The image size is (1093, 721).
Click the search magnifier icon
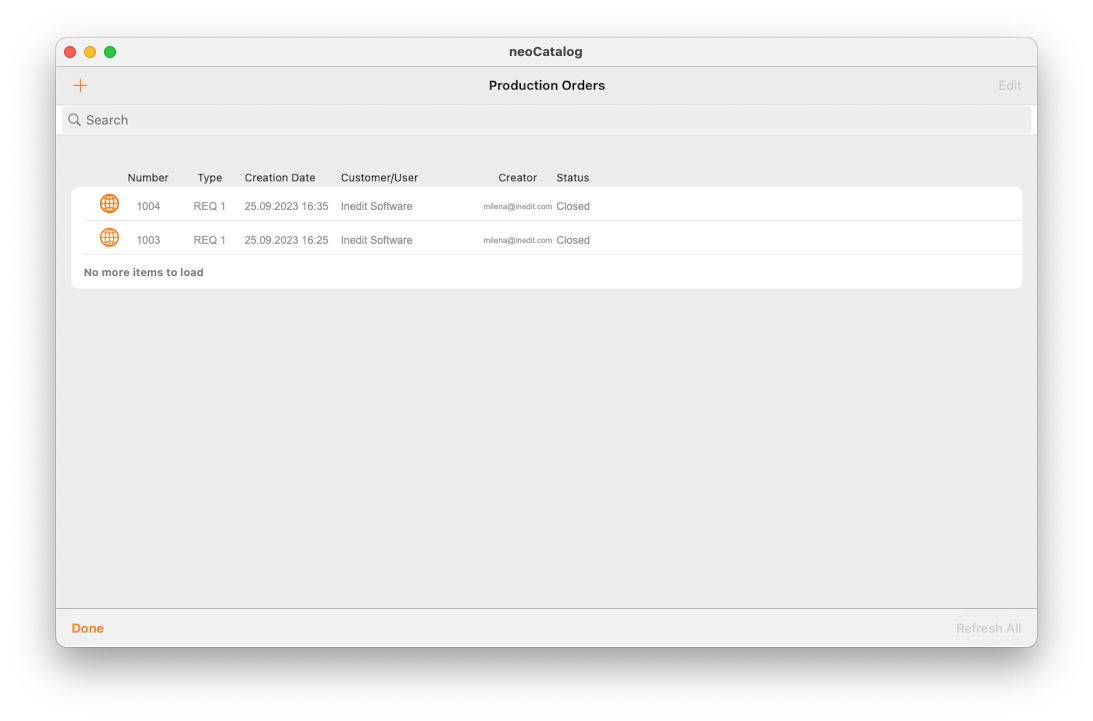pos(75,120)
